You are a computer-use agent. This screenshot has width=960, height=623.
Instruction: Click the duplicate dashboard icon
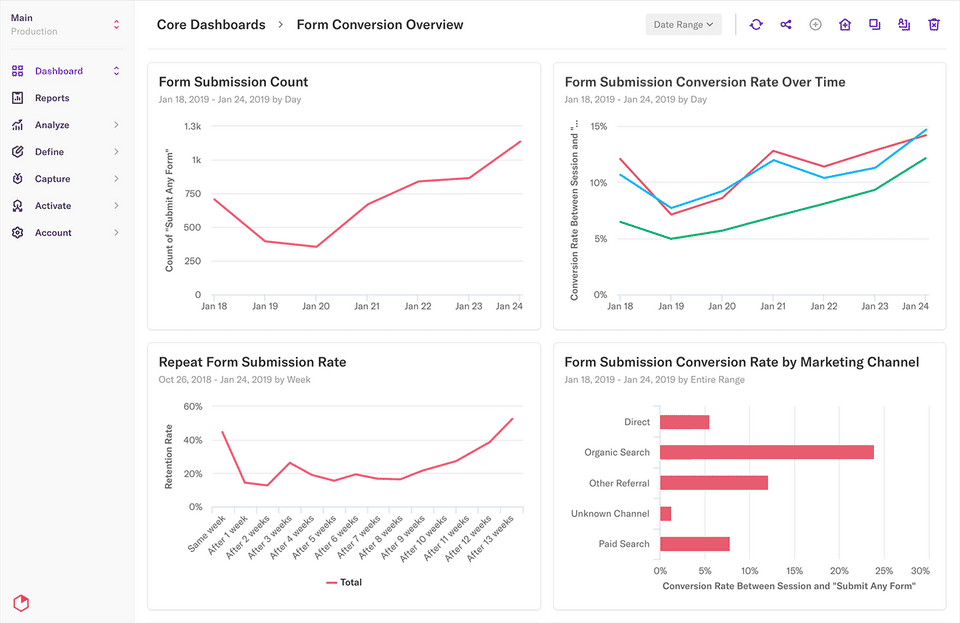point(875,24)
